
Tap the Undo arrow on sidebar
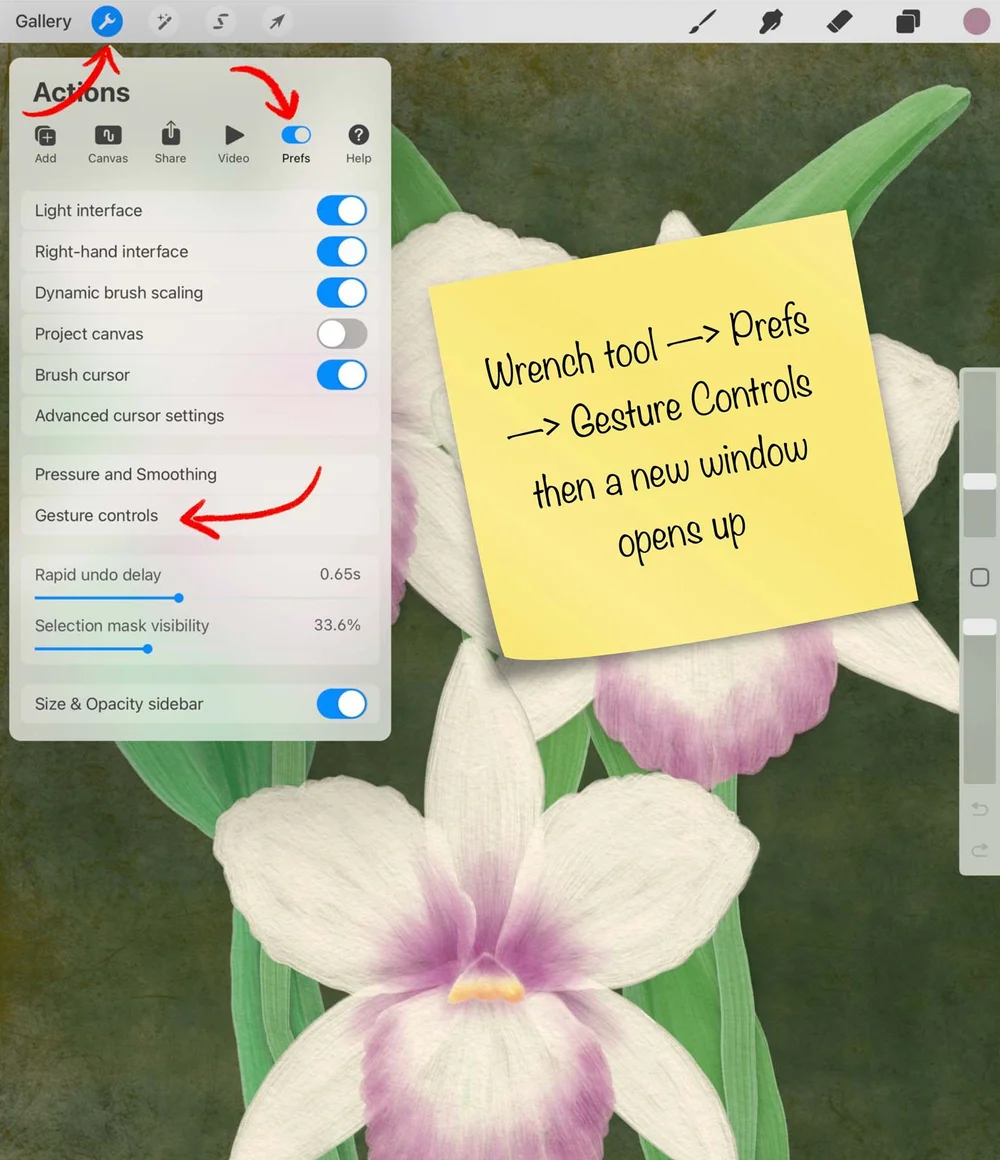979,809
